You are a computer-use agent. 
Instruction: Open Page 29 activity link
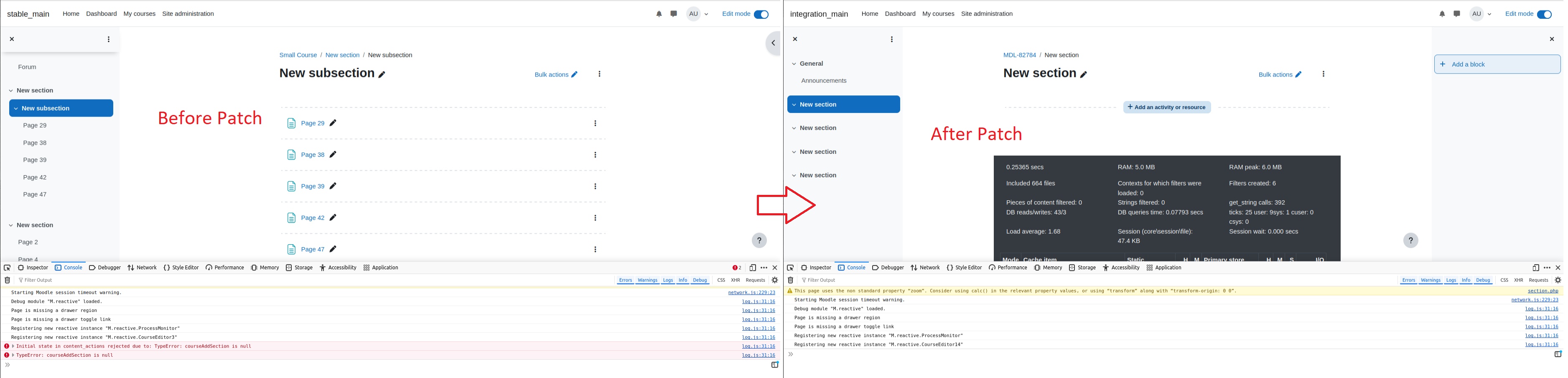[x=312, y=123]
